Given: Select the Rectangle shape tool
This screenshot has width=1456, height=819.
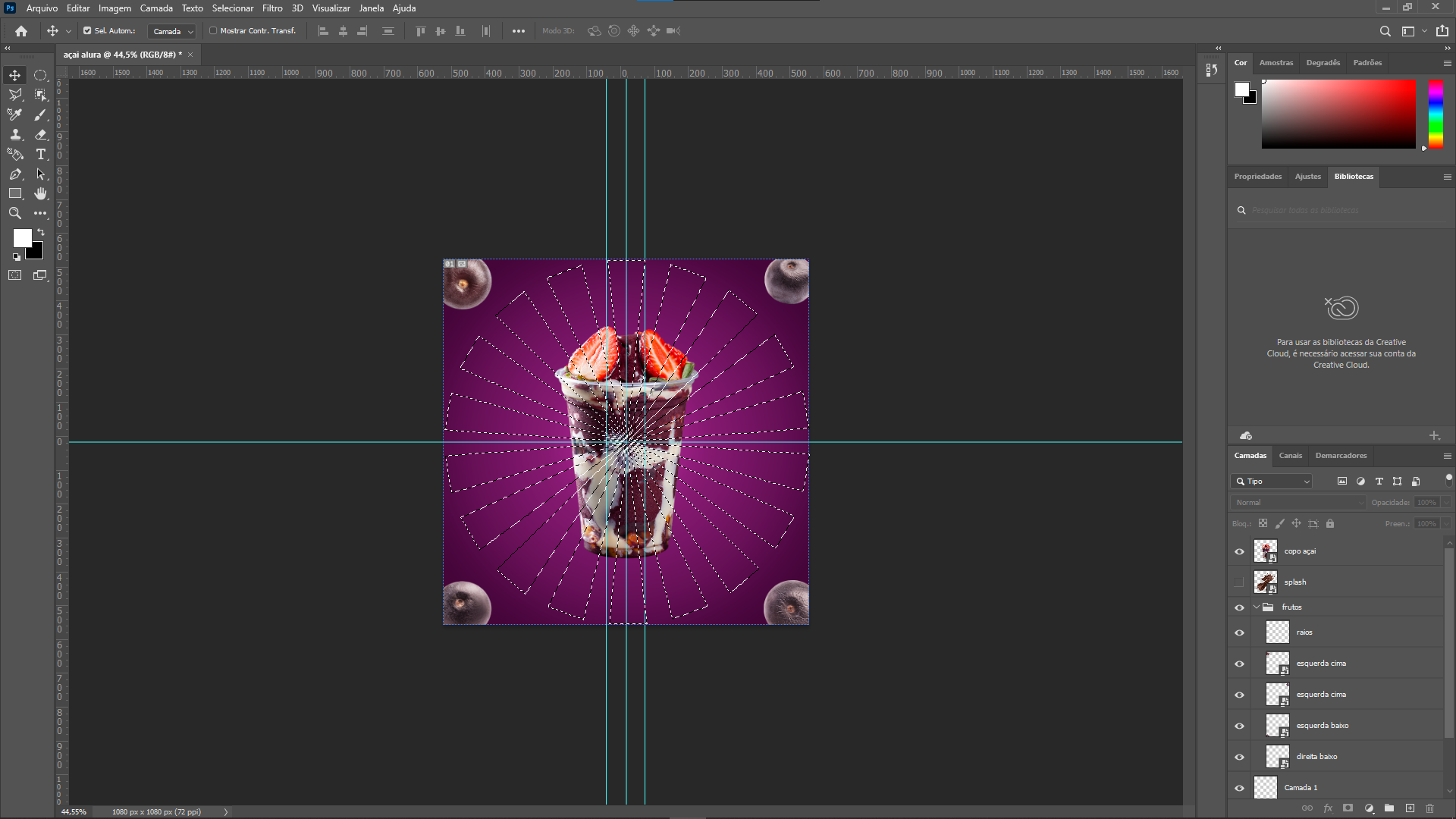Looking at the screenshot, I should pyautogui.click(x=15, y=193).
